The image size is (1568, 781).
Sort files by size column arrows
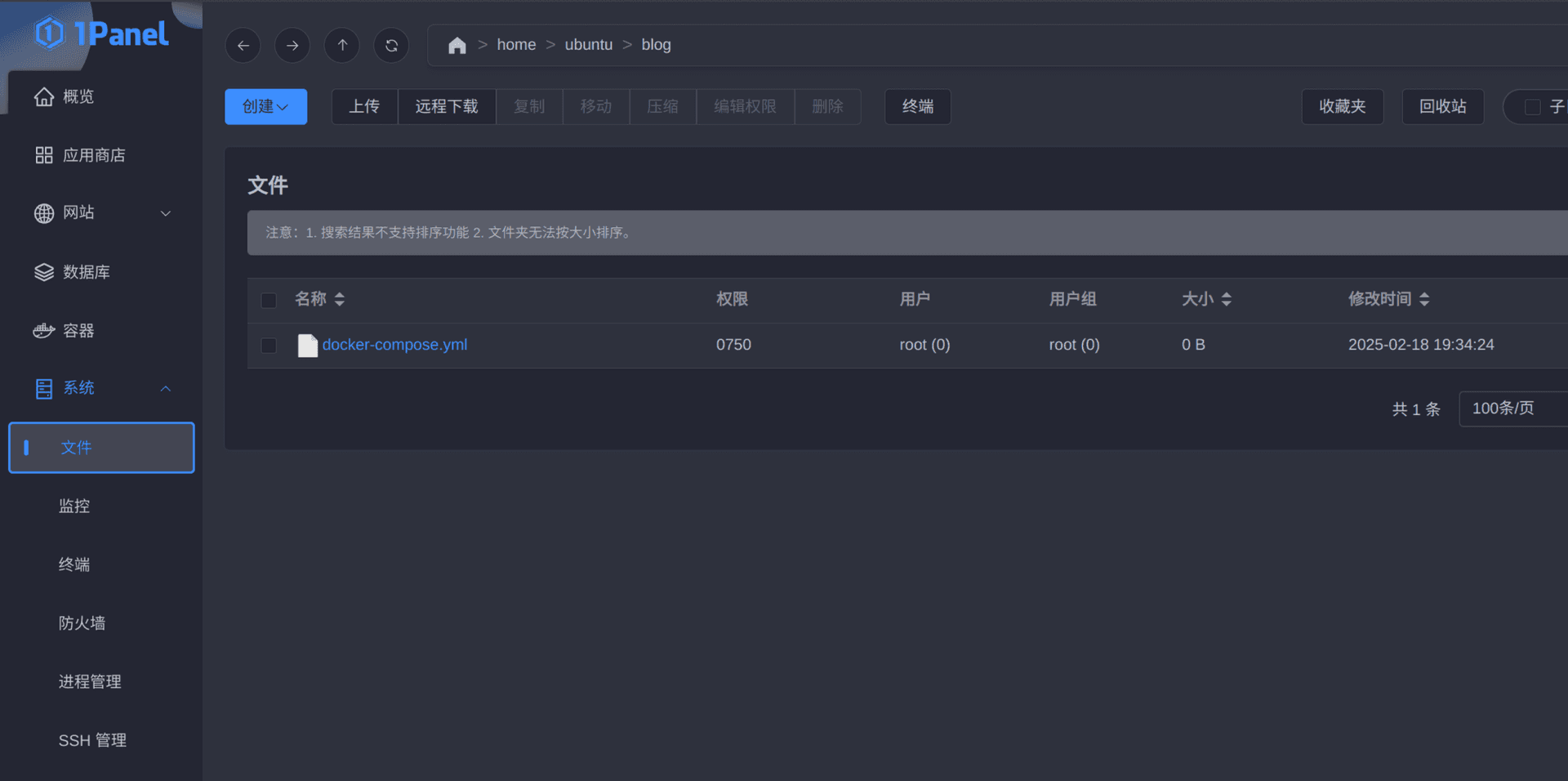[x=1226, y=300]
